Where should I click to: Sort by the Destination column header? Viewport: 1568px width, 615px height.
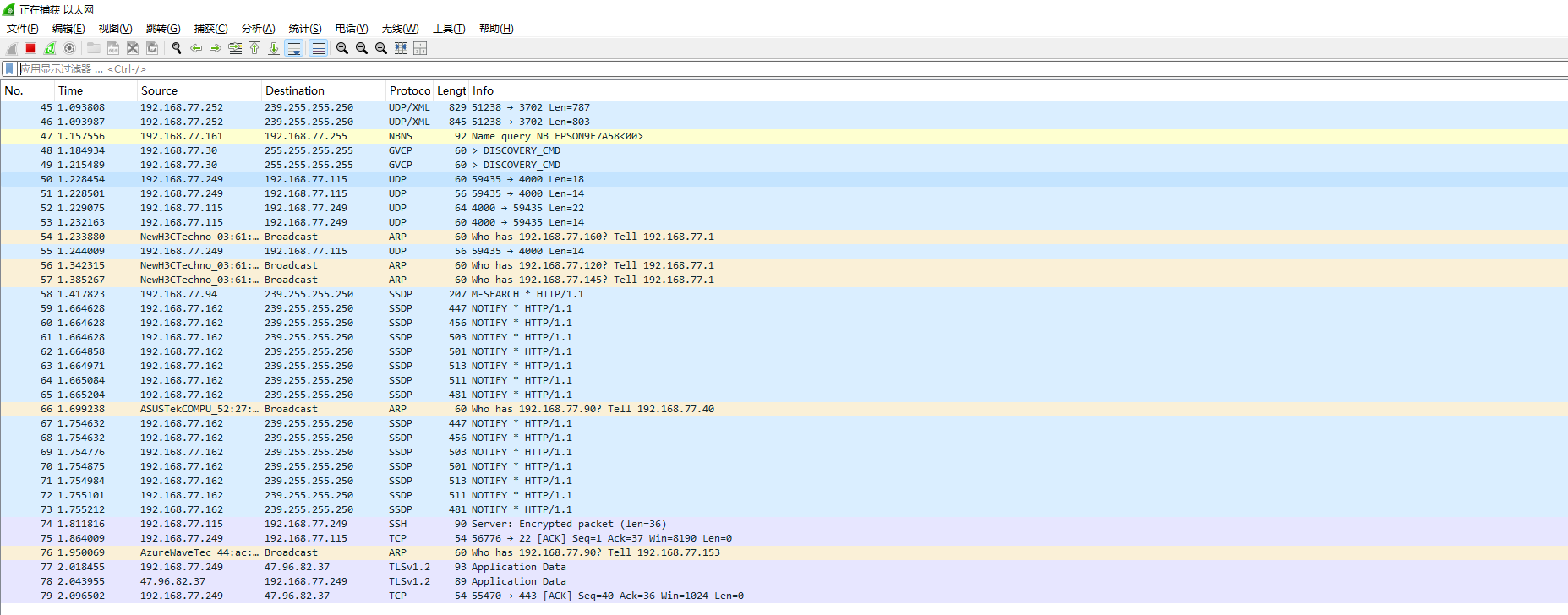point(324,90)
